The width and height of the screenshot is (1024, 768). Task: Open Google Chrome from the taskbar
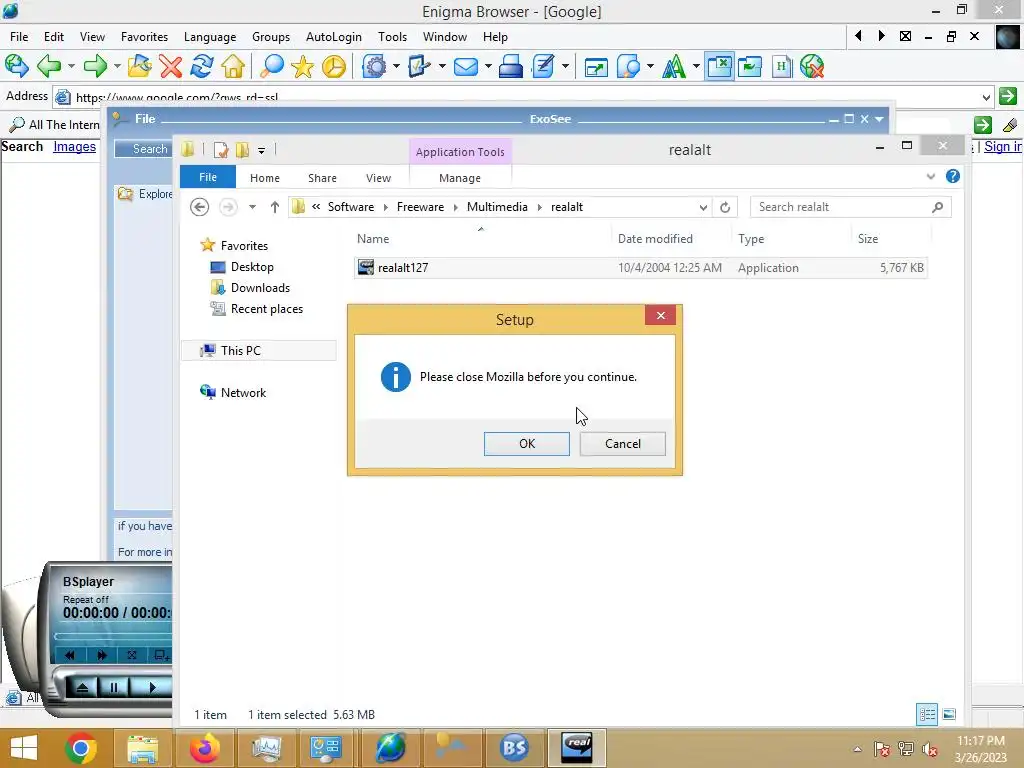81,748
